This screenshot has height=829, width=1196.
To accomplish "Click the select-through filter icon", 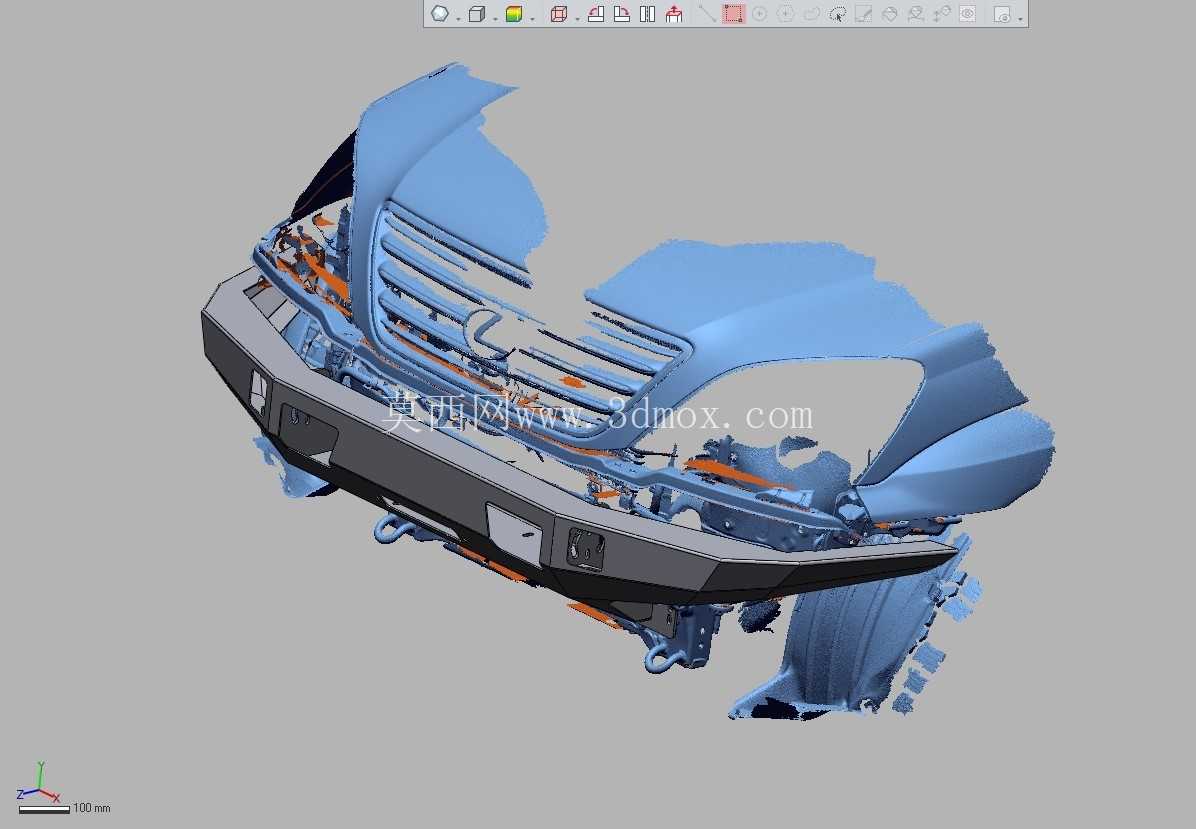I will click(x=942, y=14).
